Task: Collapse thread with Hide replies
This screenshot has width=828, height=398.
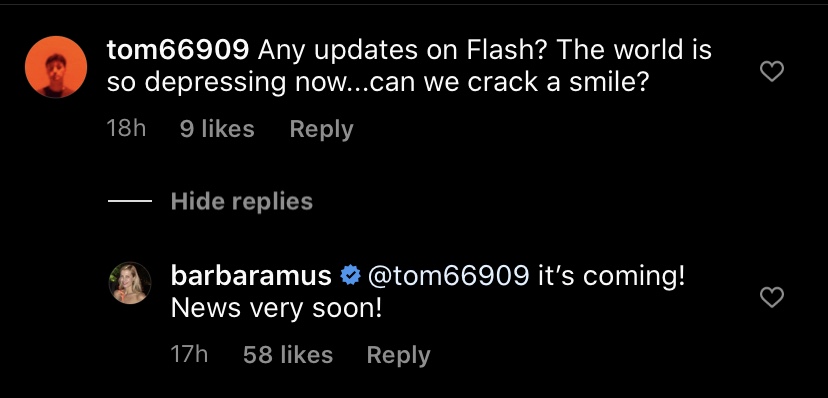Action: 242,201
